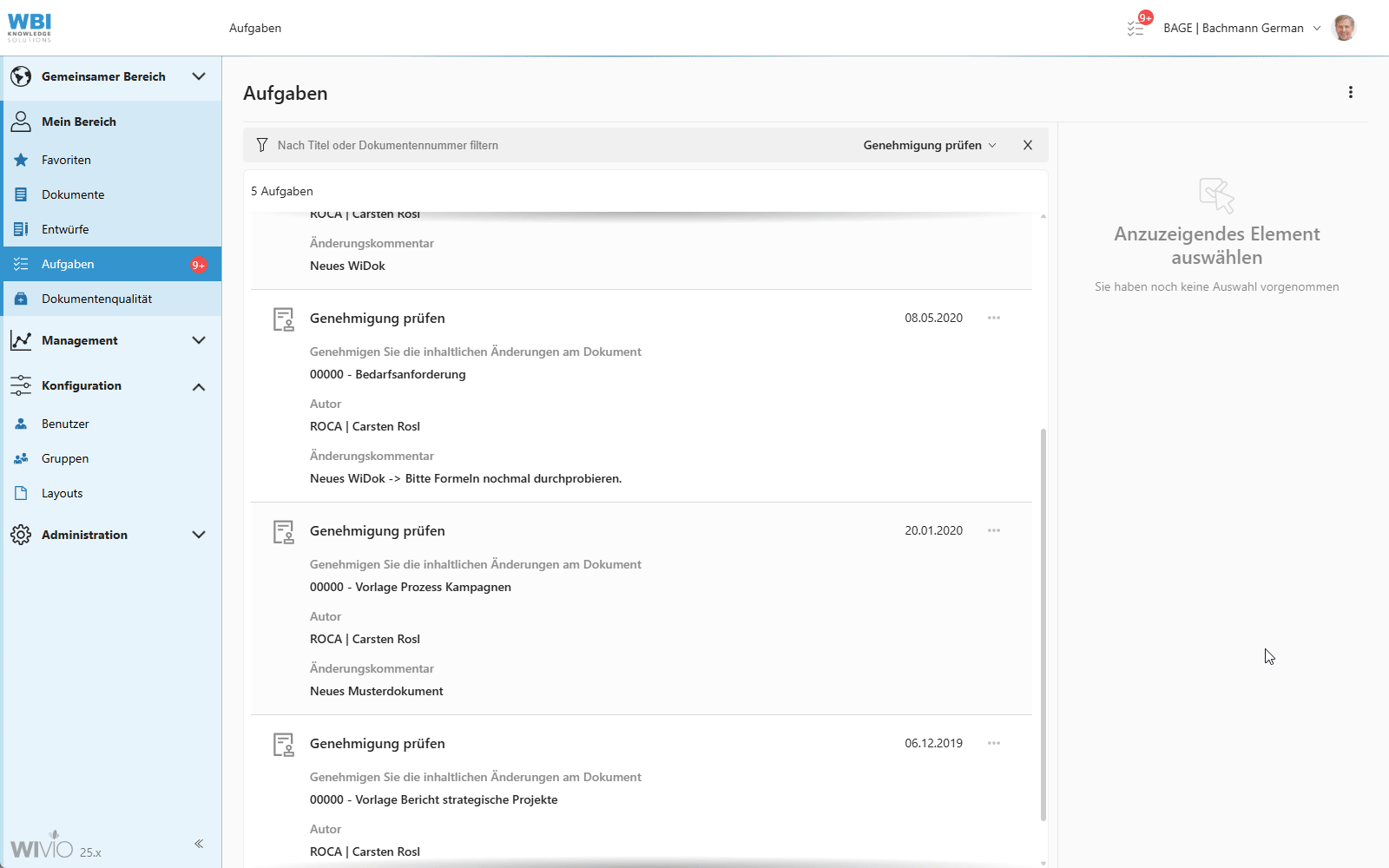Screen dimensions: 1389x868
Task: Open options for task dated 06.12.2019
Action: click(x=993, y=743)
